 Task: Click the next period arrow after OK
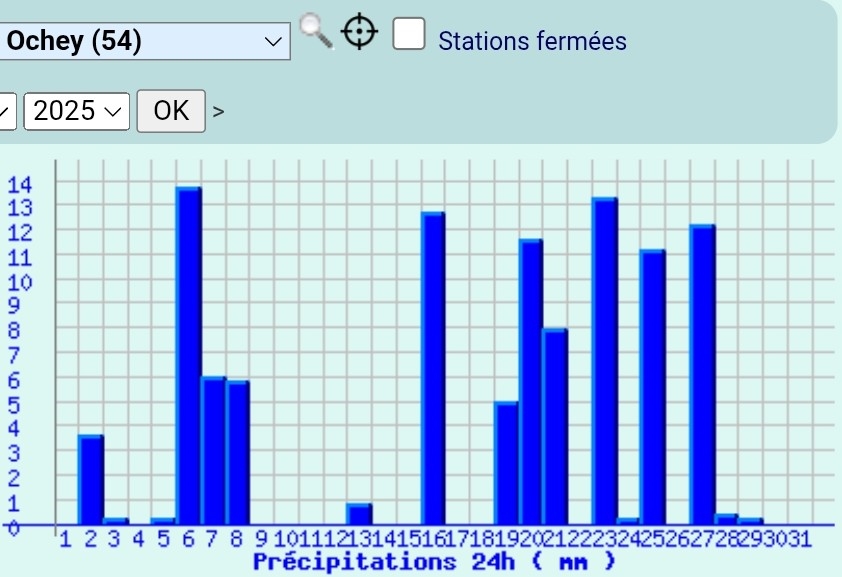click(218, 112)
